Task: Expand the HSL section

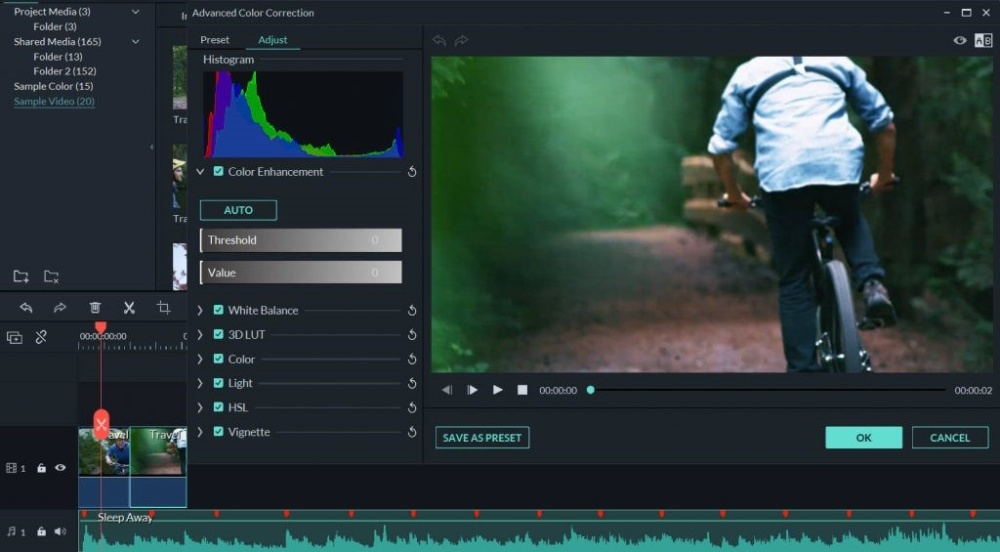Action: 200,407
